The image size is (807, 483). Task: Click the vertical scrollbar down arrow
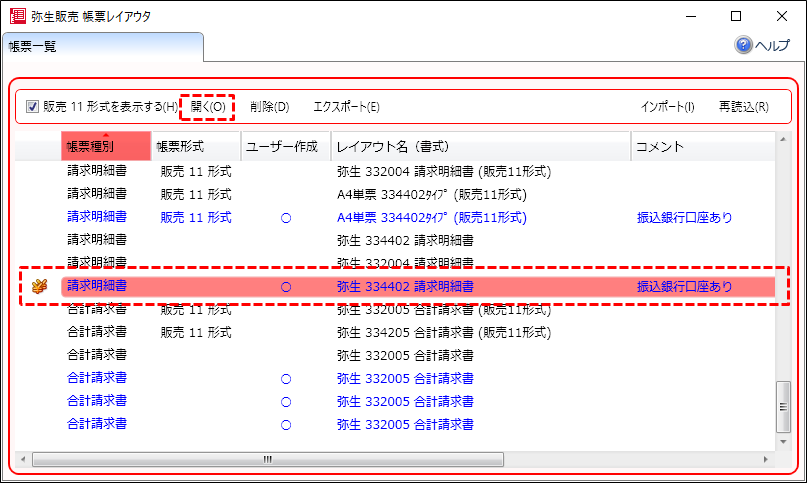[x=783, y=442]
